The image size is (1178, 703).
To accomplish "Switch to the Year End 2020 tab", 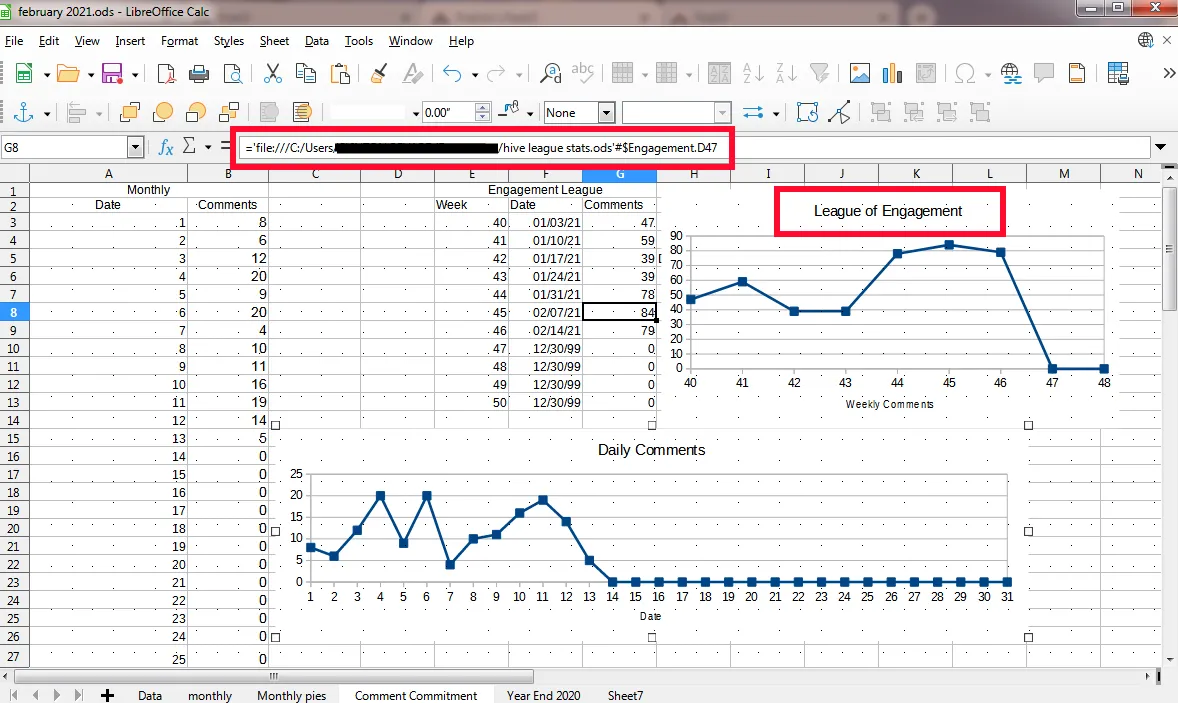I will pos(543,695).
